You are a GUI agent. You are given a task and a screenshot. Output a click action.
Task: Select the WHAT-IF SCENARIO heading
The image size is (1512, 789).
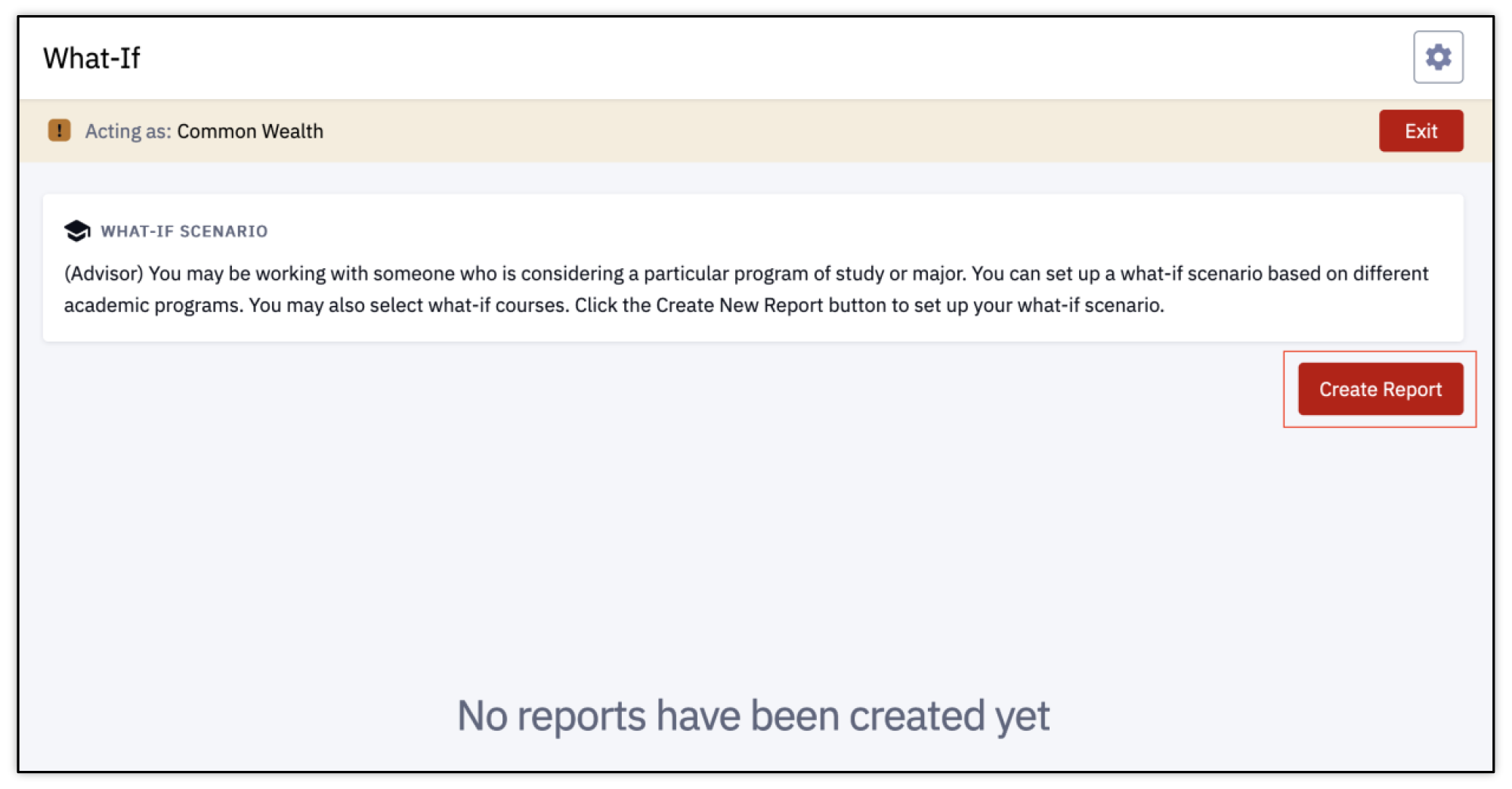tap(184, 231)
